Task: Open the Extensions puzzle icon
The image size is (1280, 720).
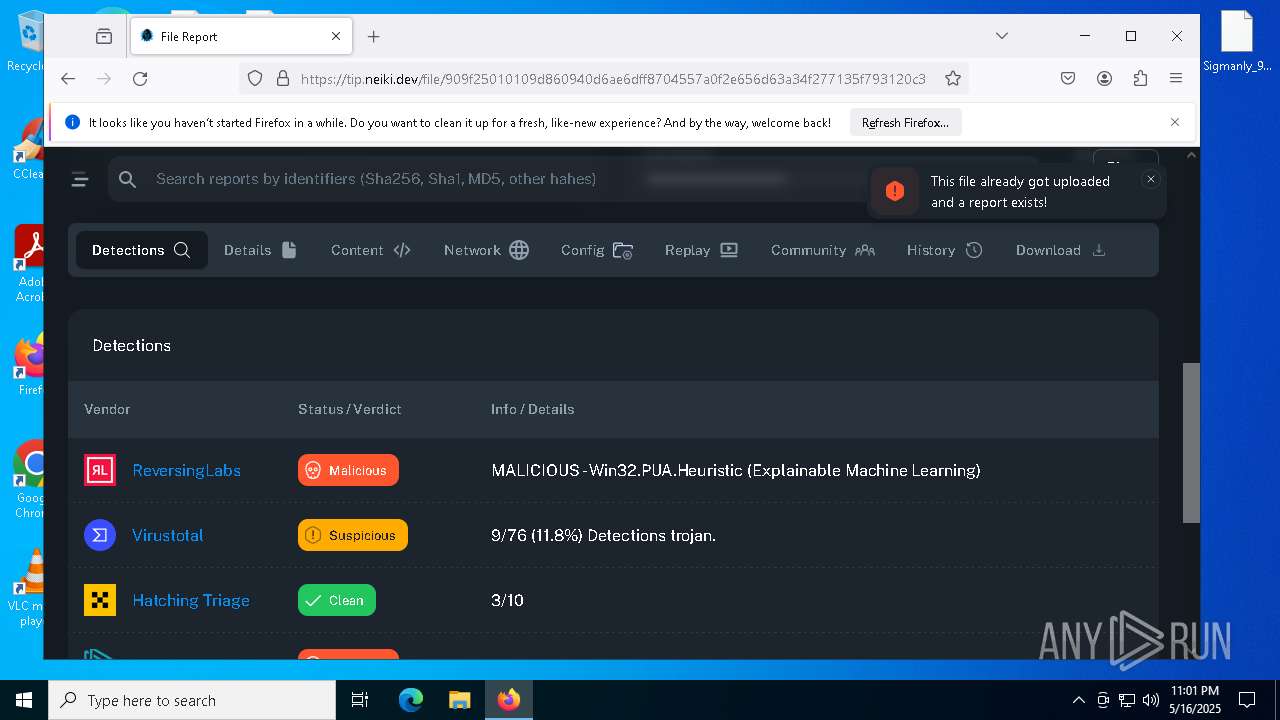Action: point(1140,78)
